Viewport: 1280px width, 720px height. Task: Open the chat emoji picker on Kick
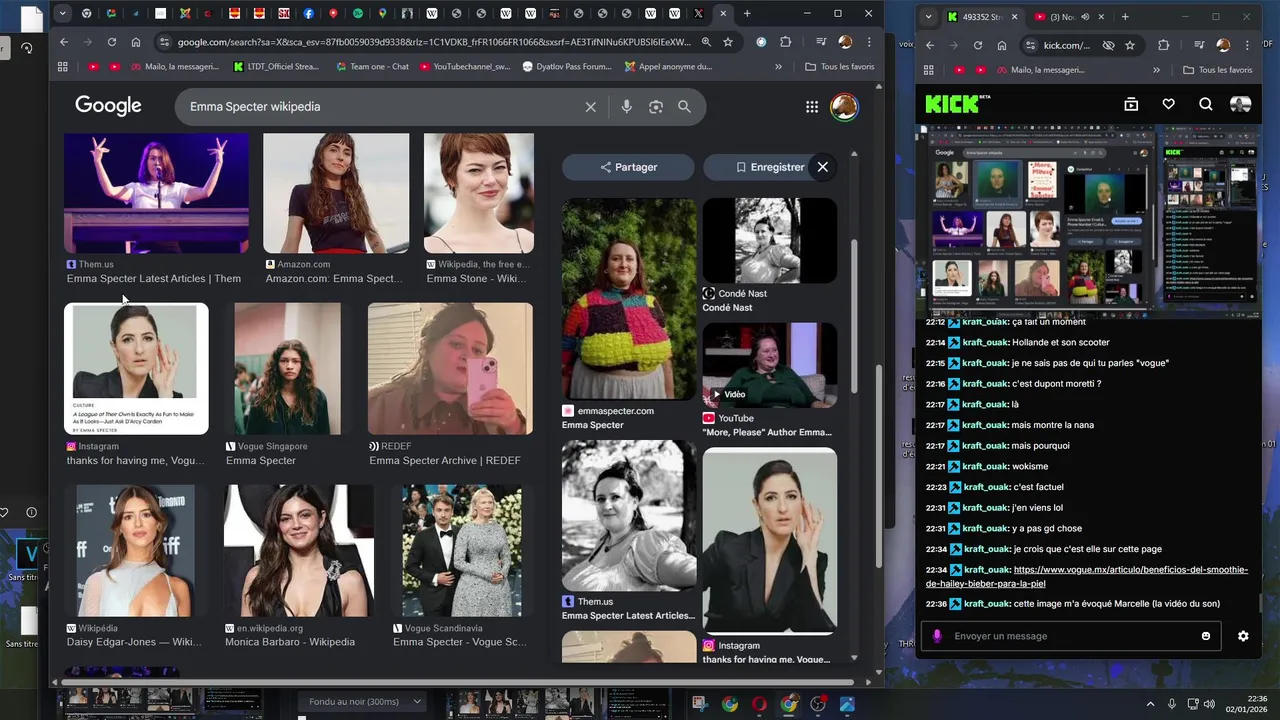coord(1205,636)
